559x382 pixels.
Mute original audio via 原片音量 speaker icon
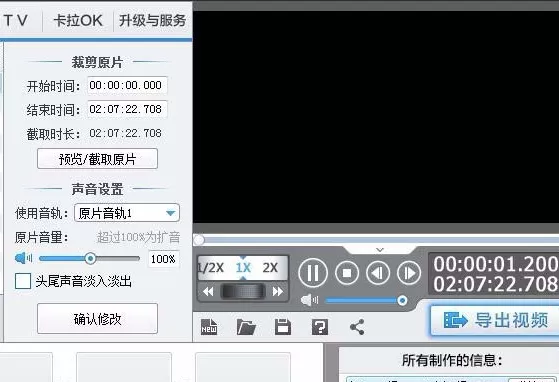click(x=23, y=258)
